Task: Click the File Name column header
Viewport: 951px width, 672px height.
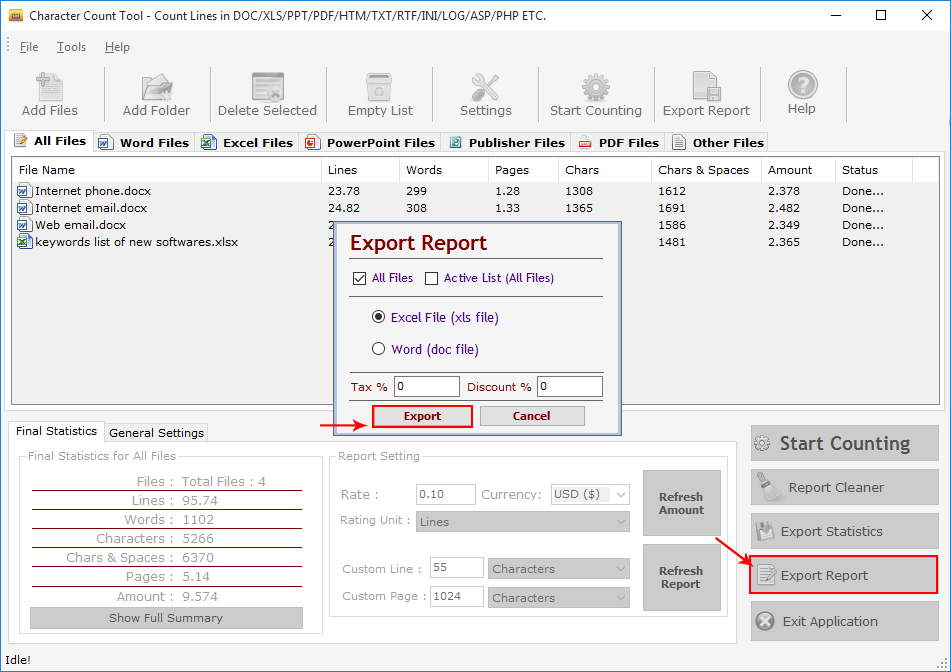Action: coord(166,170)
